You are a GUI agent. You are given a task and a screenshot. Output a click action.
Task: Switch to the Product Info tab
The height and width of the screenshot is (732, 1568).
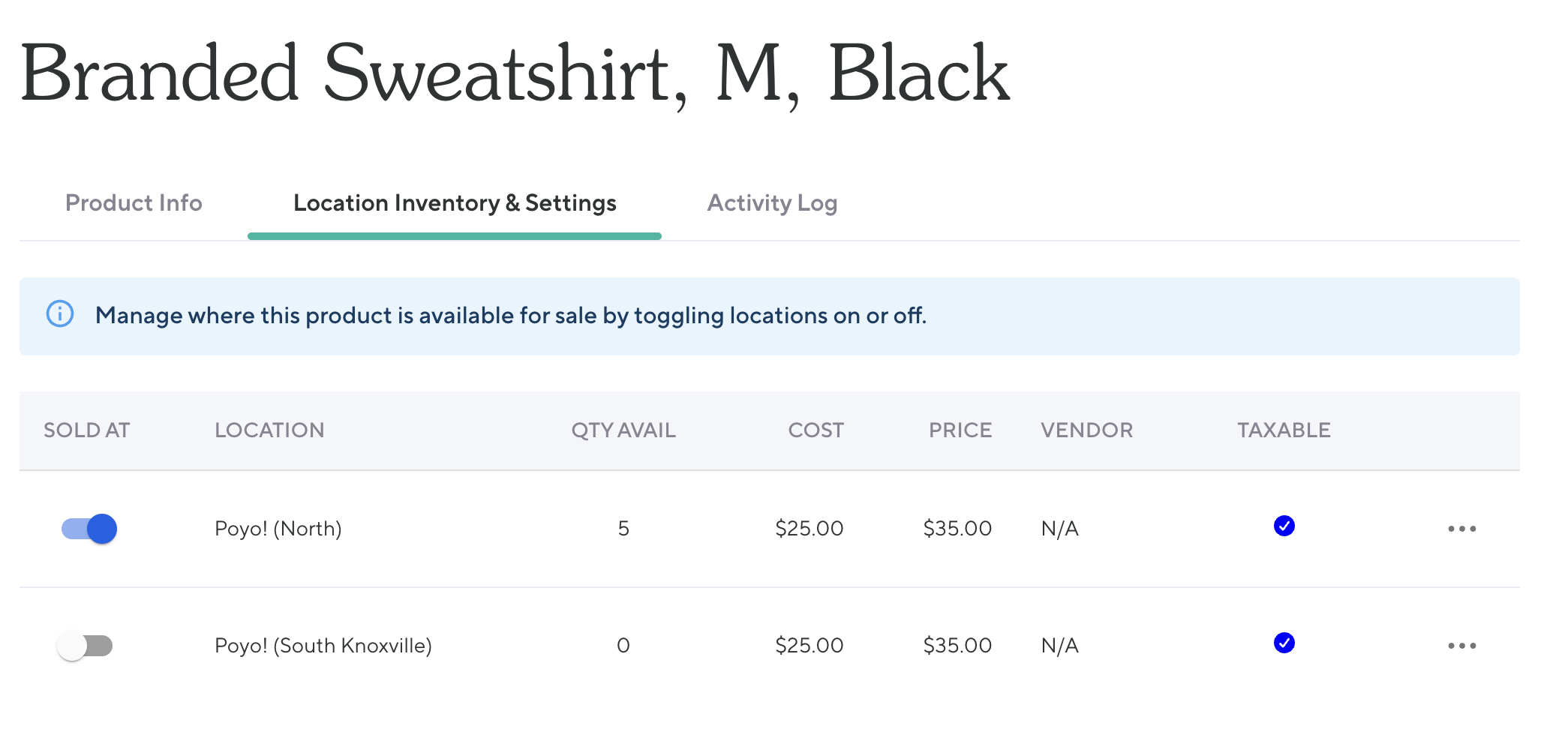[134, 203]
